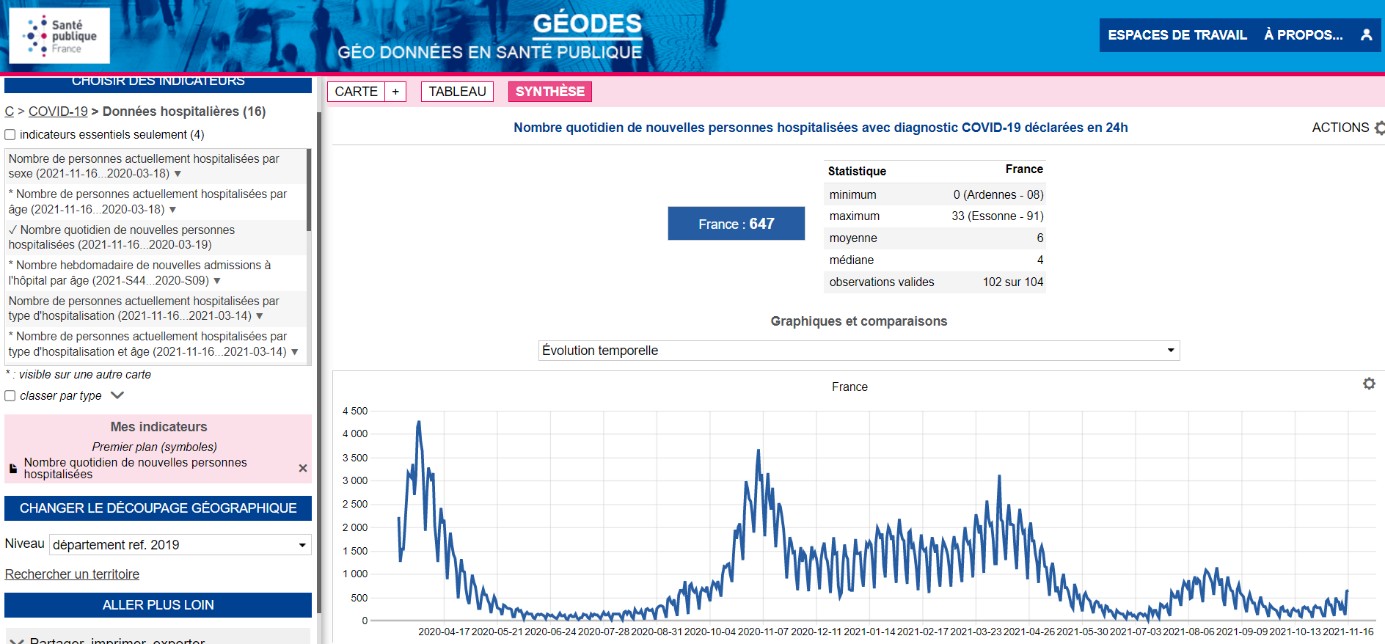The width and height of the screenshot is (1385, 644).
Task: Switch to the CARTE tab
Action: (356, 92)
